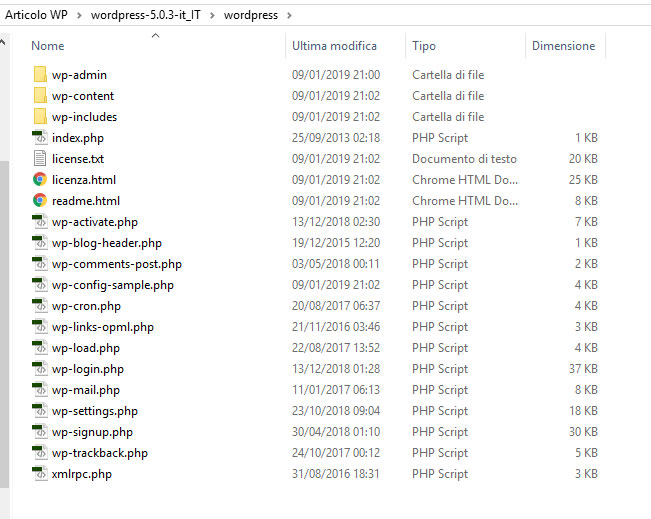651x519 pixels.
Task: Click the scroll up arrow of left pane
Action: [3, 42]
